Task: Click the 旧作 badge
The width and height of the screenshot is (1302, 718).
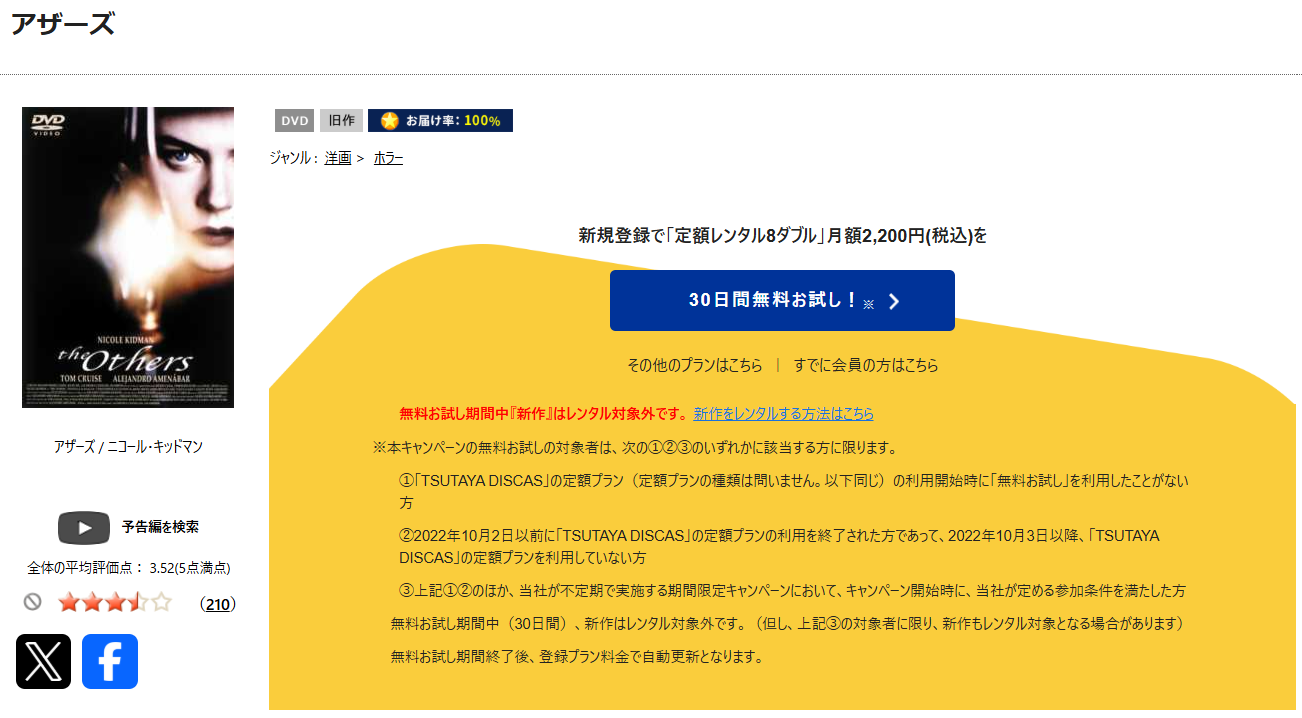Action: coord(341,120)
